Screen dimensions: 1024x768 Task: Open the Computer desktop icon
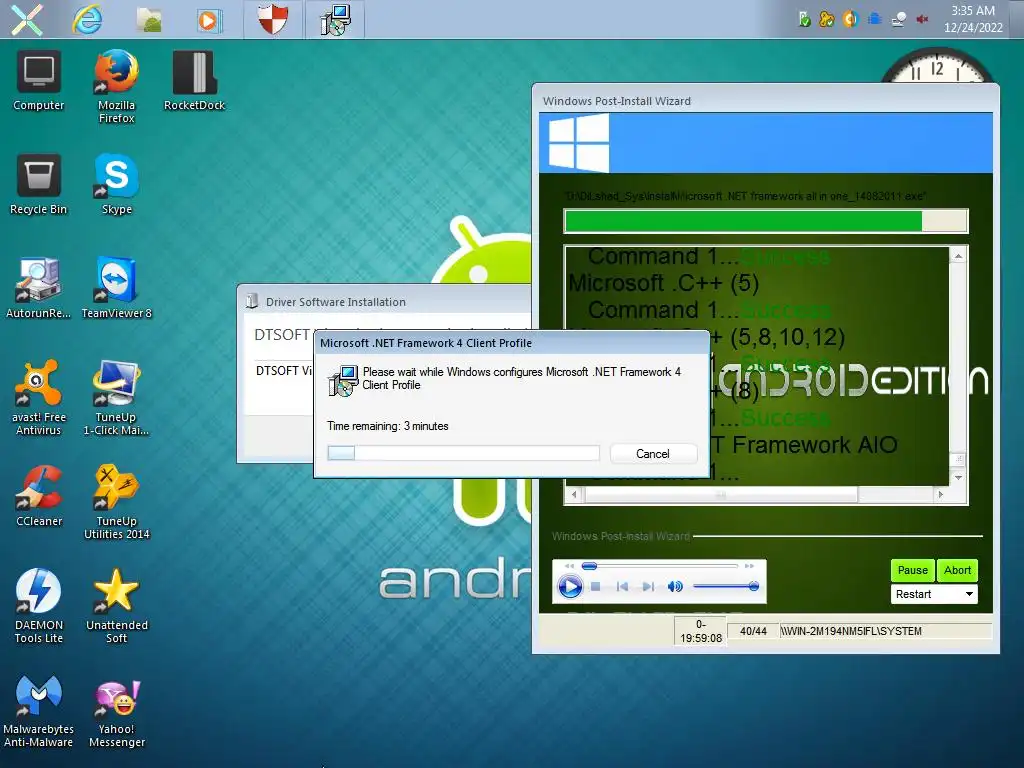pos(39,80)
